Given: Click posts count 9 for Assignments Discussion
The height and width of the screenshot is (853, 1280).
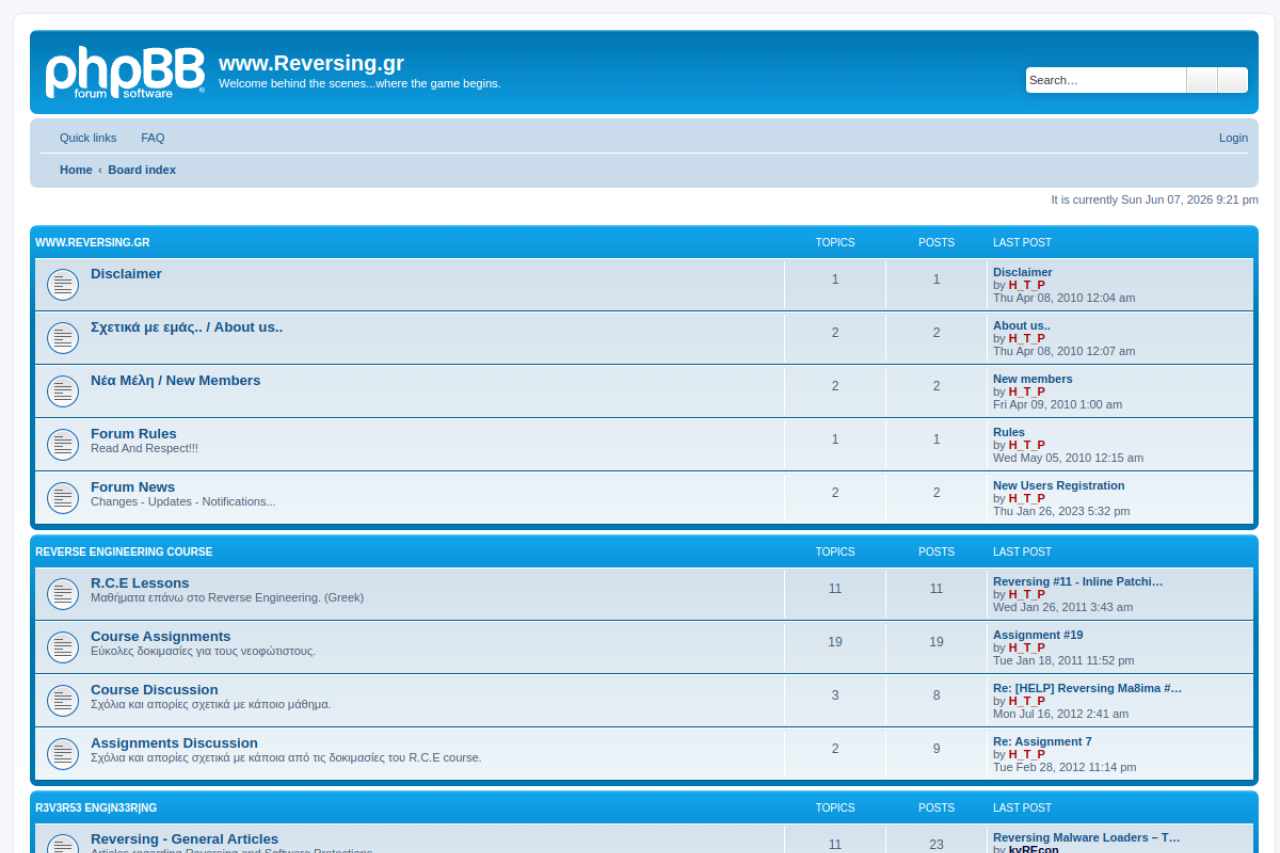Looking at the screenshot, I should coord(937,749).
